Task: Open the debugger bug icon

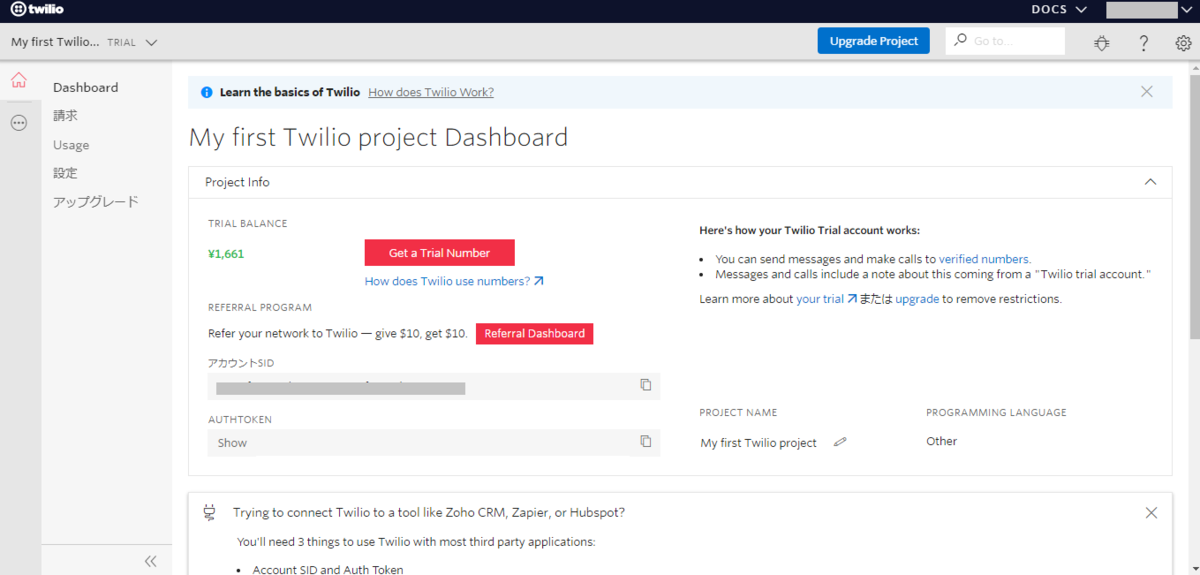Action: 1102,43
